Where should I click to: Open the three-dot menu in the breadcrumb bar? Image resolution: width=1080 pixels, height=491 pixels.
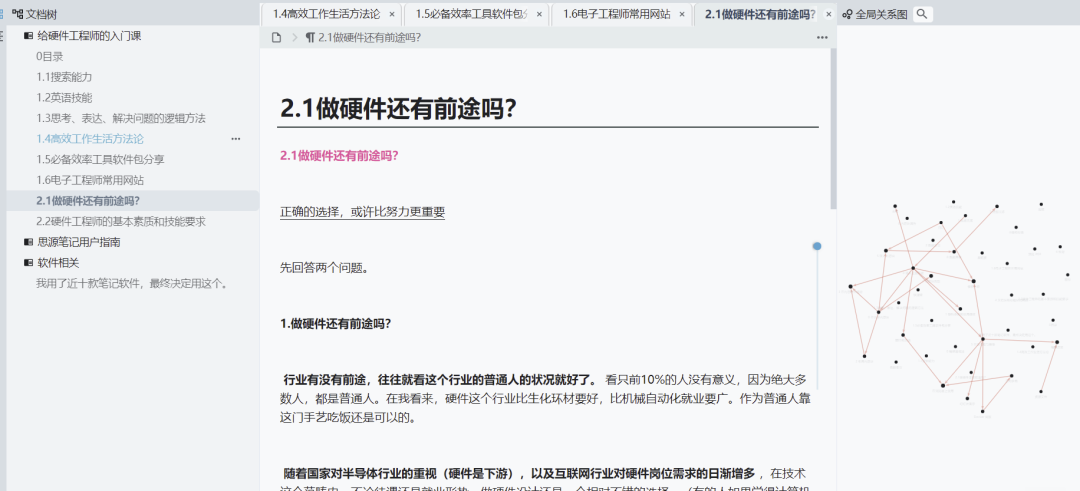click(x=822, y=37)
